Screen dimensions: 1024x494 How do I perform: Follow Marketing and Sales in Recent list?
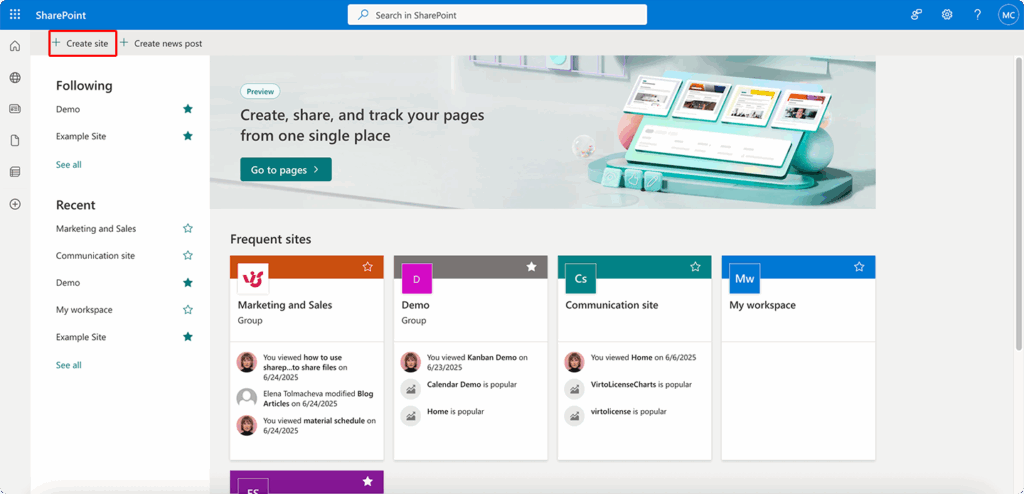point(187,229)
